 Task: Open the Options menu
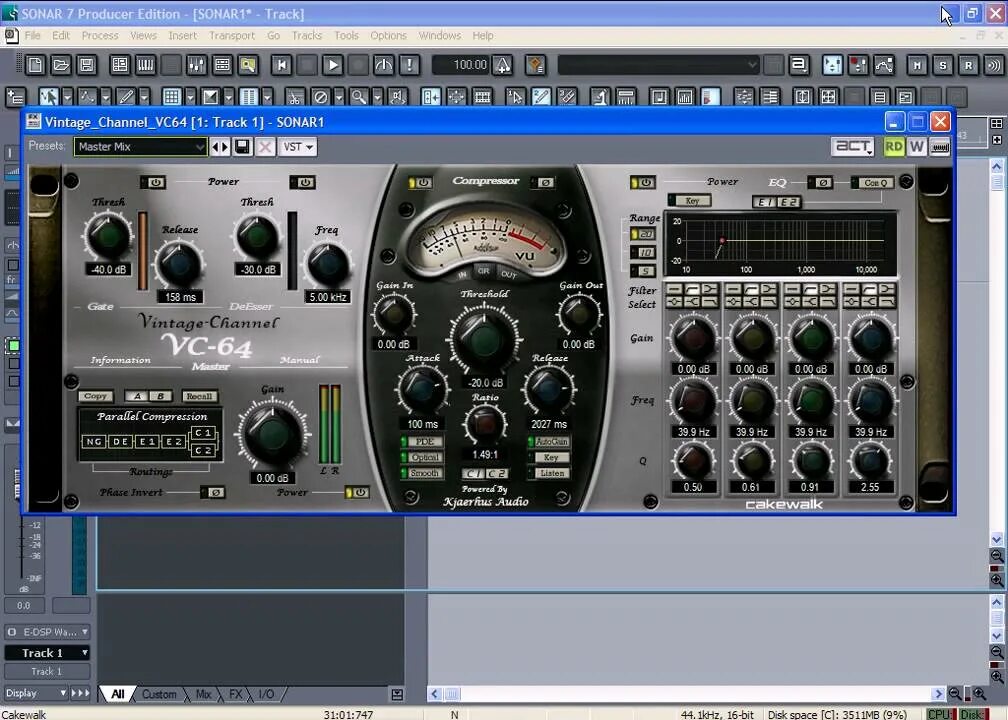388,35
